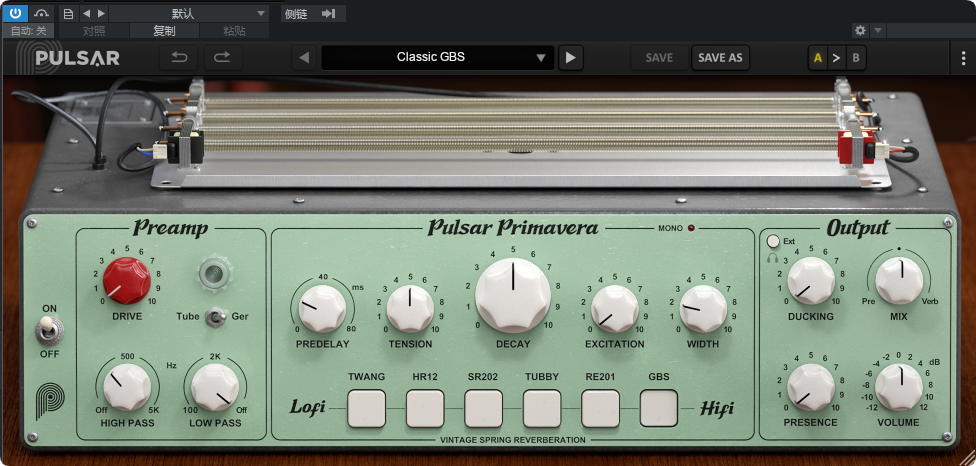Click the HIGH PASS knob
Viewport: 976px width, 466px height.
(x=127, y=387)
